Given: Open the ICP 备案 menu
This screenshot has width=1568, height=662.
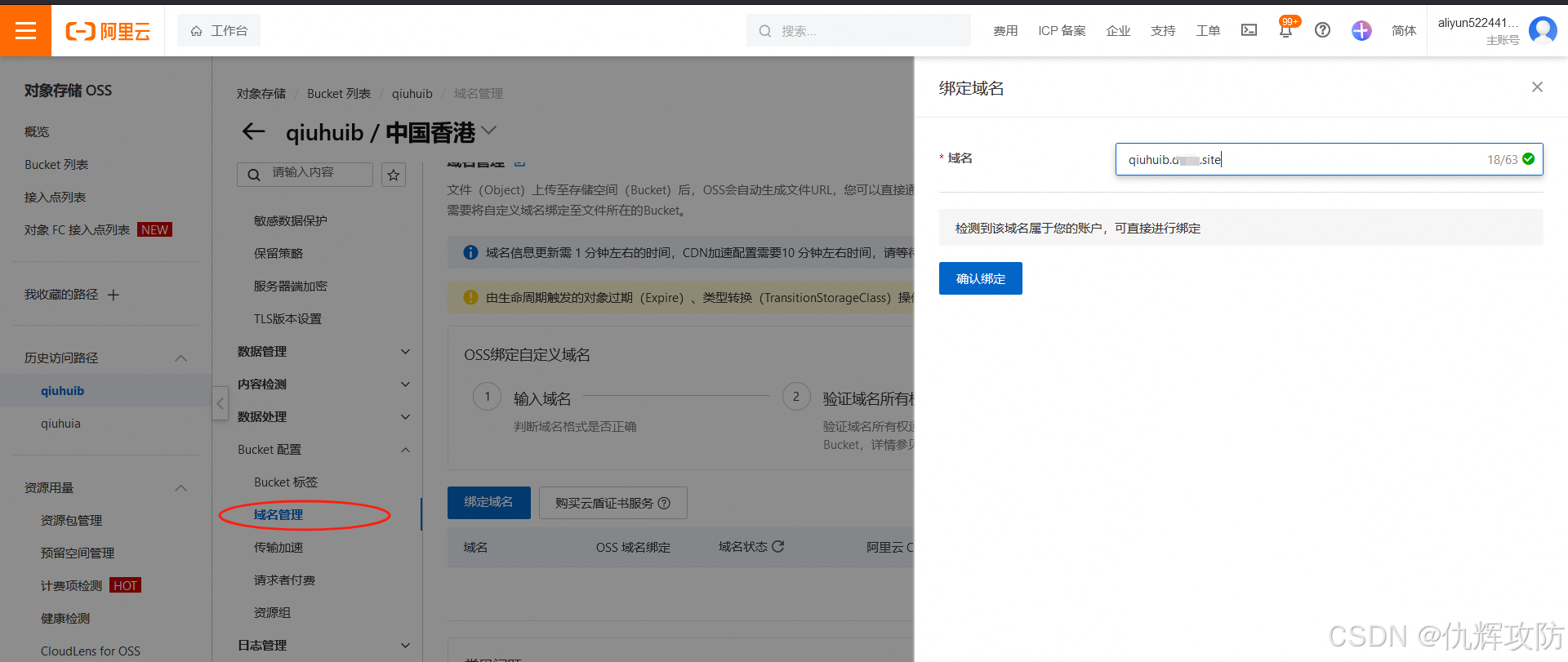Looking at the screenshot, I should (1062, 31).
